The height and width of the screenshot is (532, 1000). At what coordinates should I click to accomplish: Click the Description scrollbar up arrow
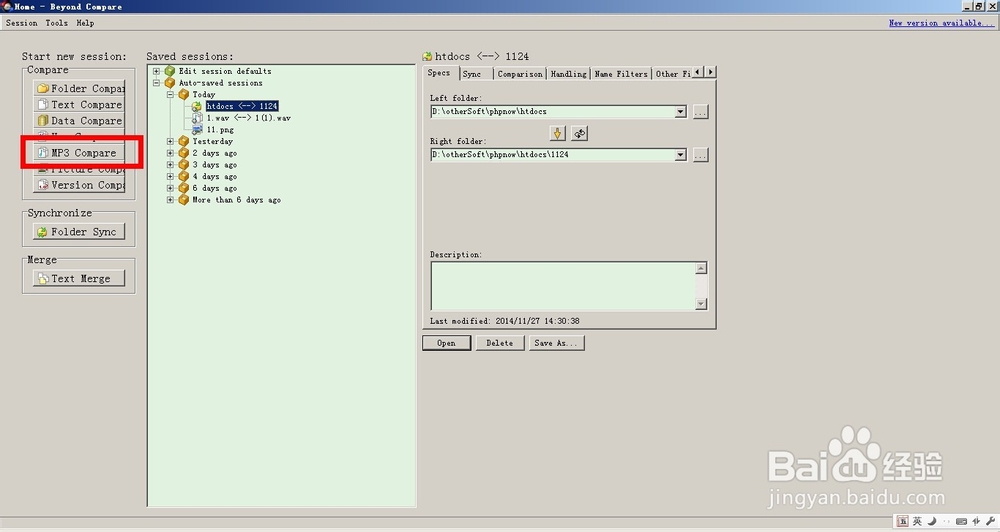701,268
